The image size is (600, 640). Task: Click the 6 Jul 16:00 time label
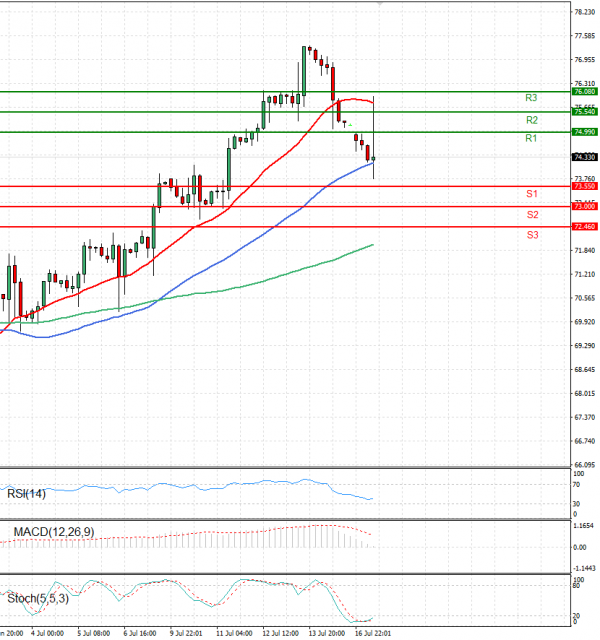(140, 633)
